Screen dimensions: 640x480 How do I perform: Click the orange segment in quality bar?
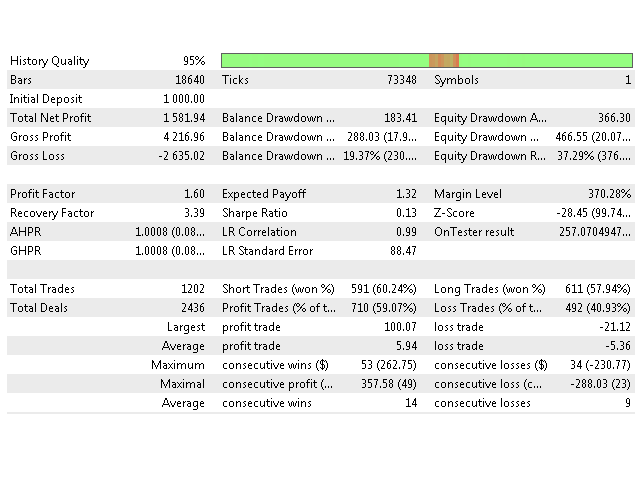coord(444,60)
